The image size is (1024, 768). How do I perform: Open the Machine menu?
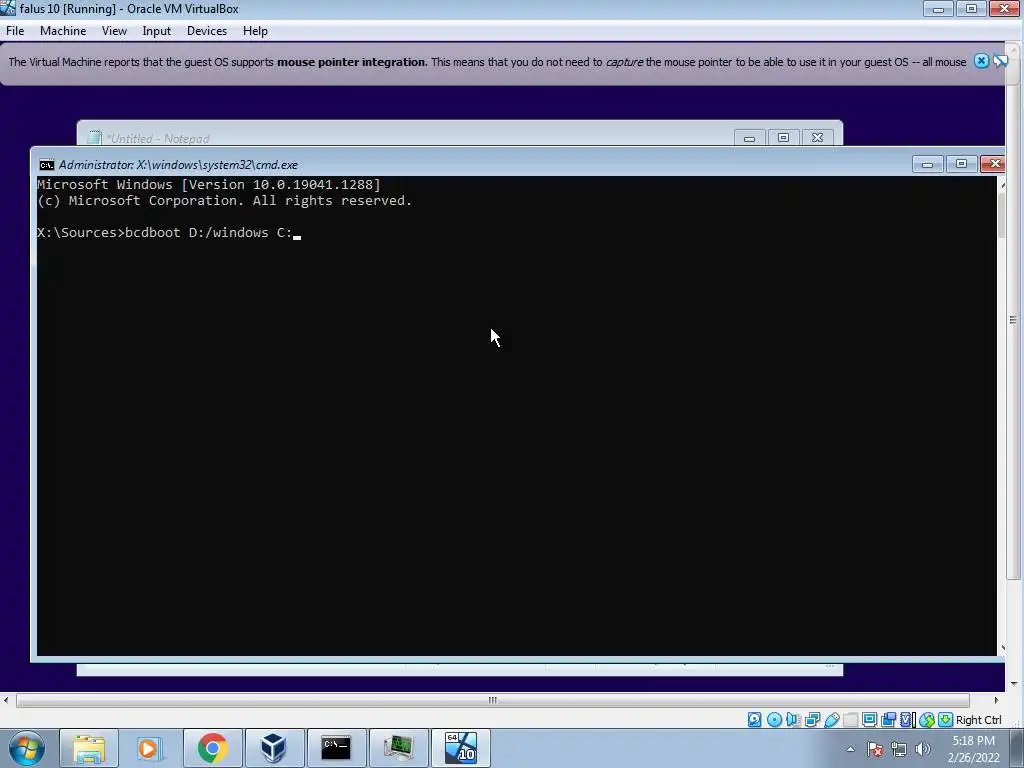(63, 31)
